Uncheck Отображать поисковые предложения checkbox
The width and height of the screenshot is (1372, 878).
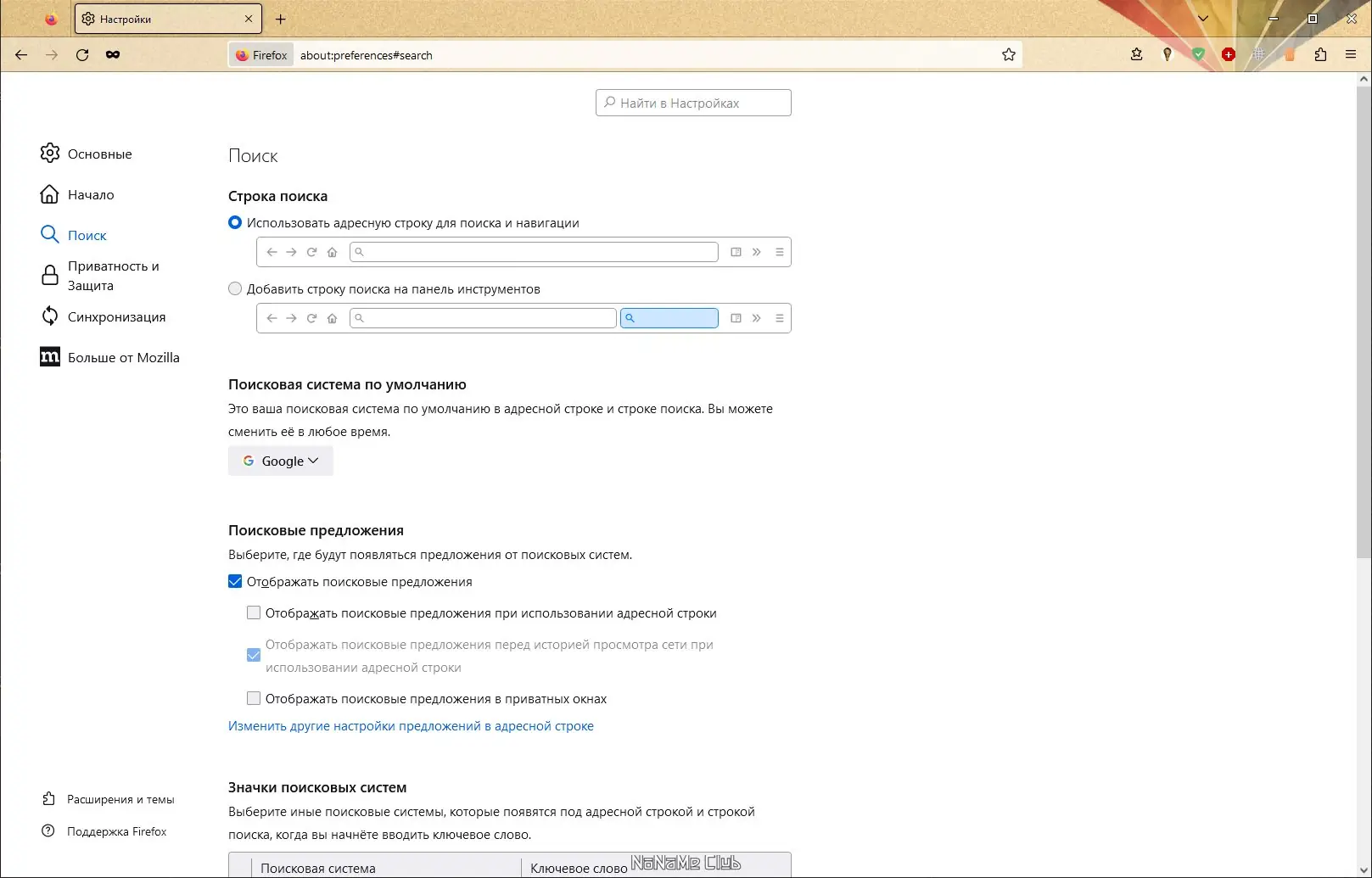tap(235, 581)
